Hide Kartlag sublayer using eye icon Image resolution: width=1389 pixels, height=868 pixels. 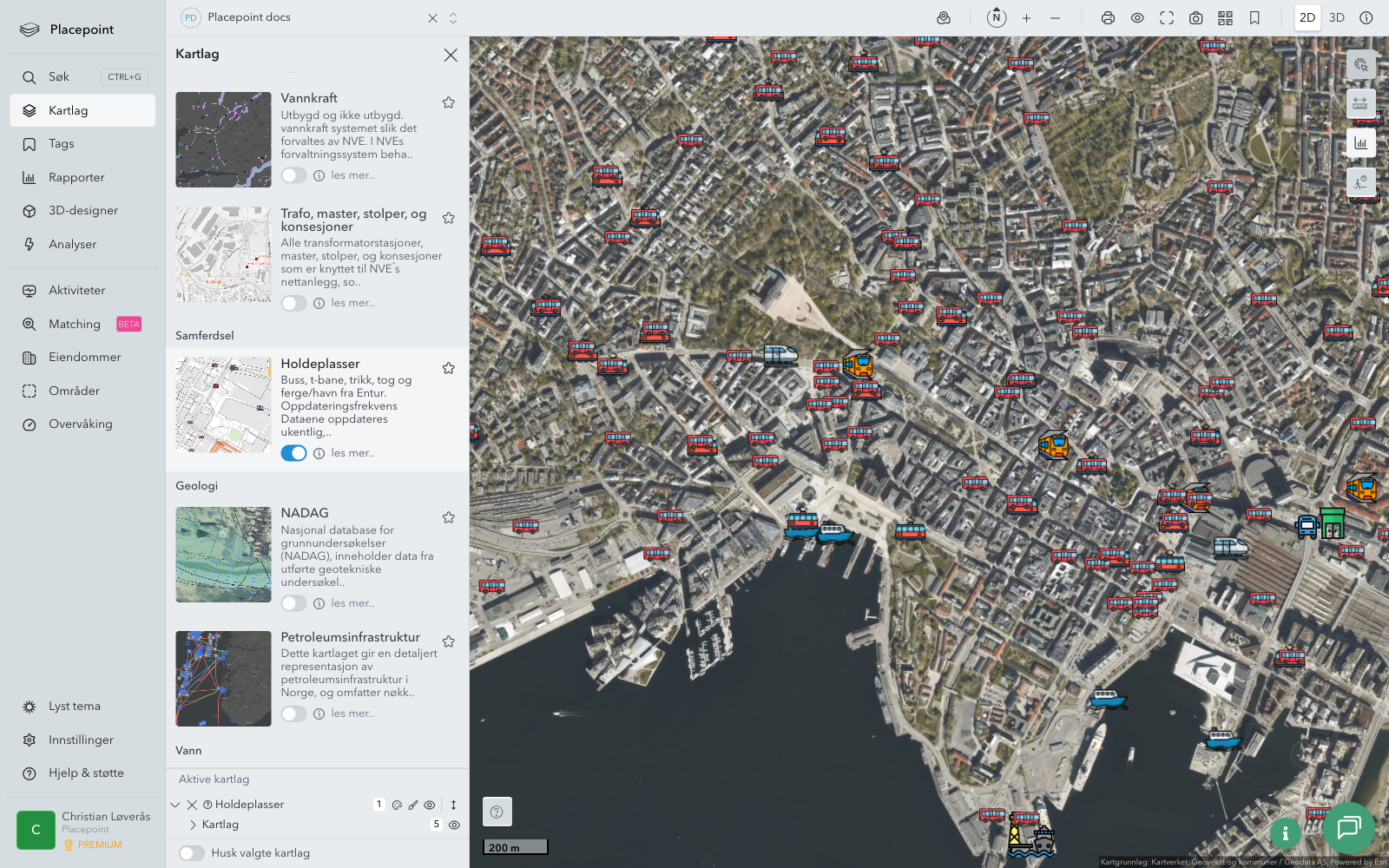(x=454, y=825)
